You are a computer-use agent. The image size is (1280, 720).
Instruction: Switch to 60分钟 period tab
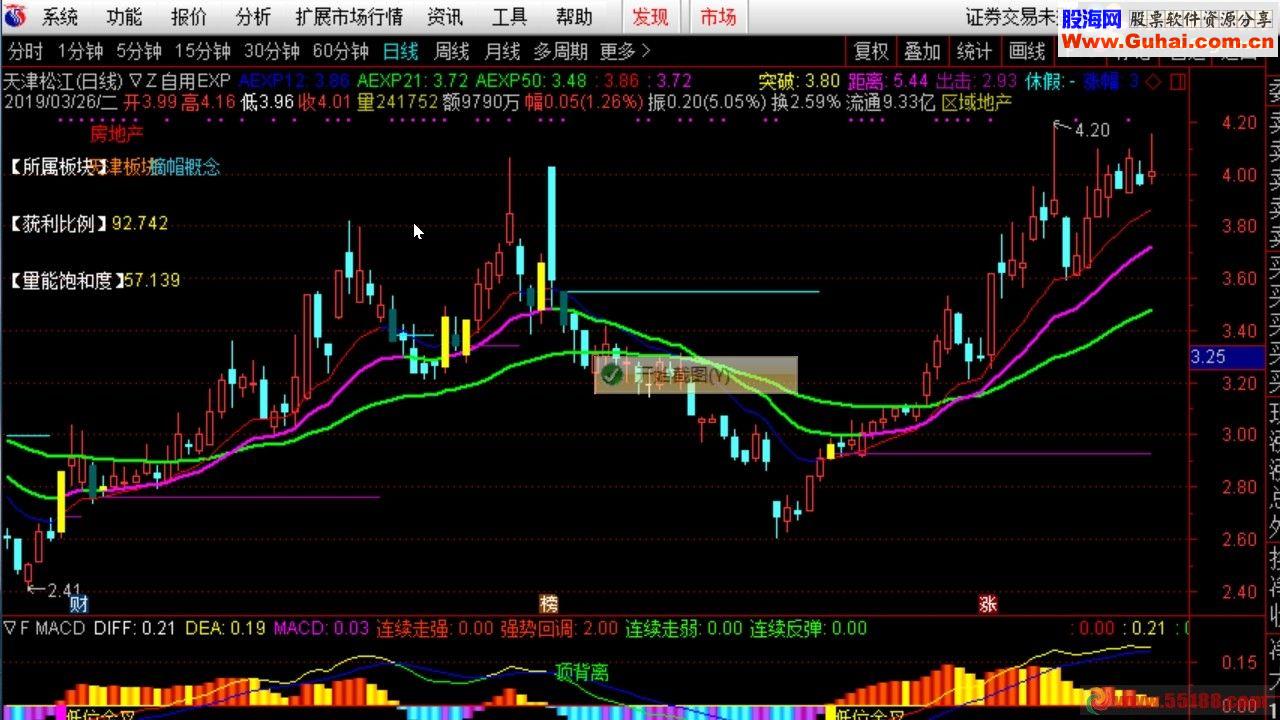pyautogui.click(x=341, y=51)
